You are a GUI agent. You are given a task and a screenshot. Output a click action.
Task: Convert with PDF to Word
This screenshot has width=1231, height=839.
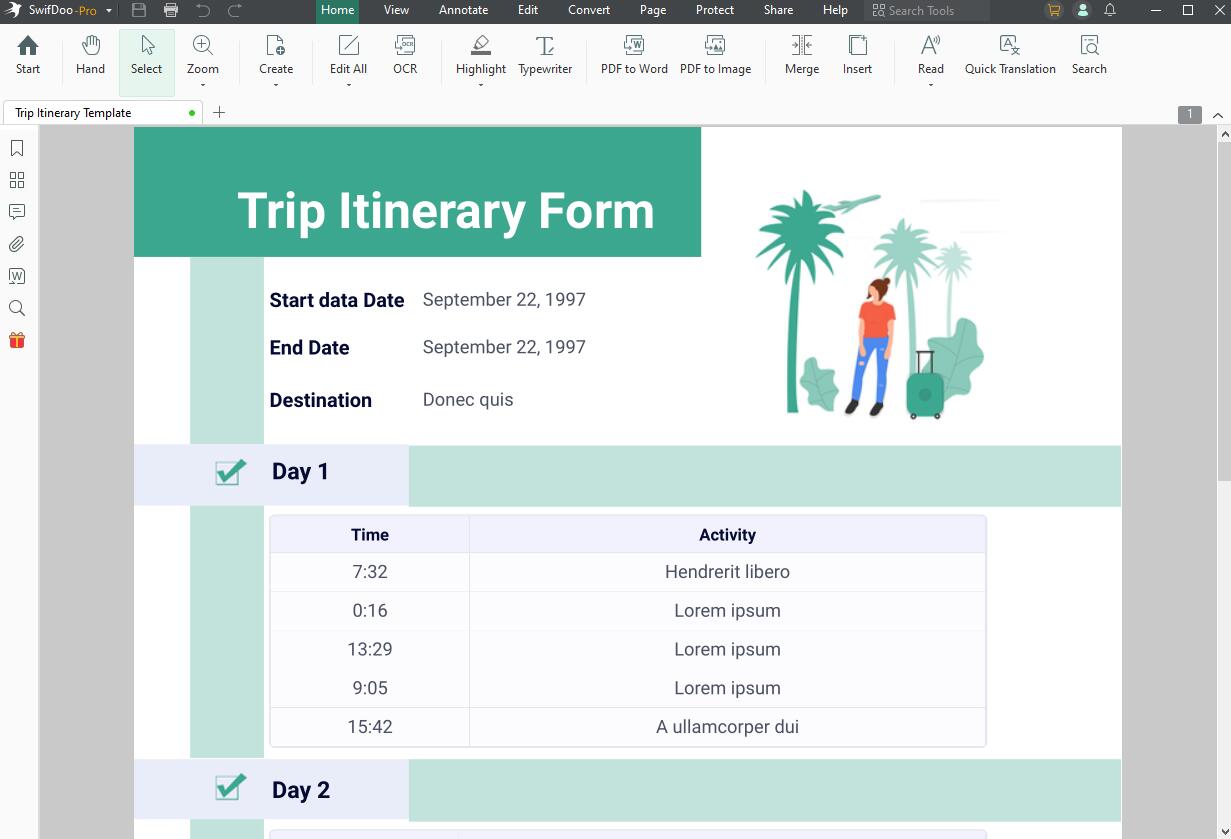(x=634, y=56)
